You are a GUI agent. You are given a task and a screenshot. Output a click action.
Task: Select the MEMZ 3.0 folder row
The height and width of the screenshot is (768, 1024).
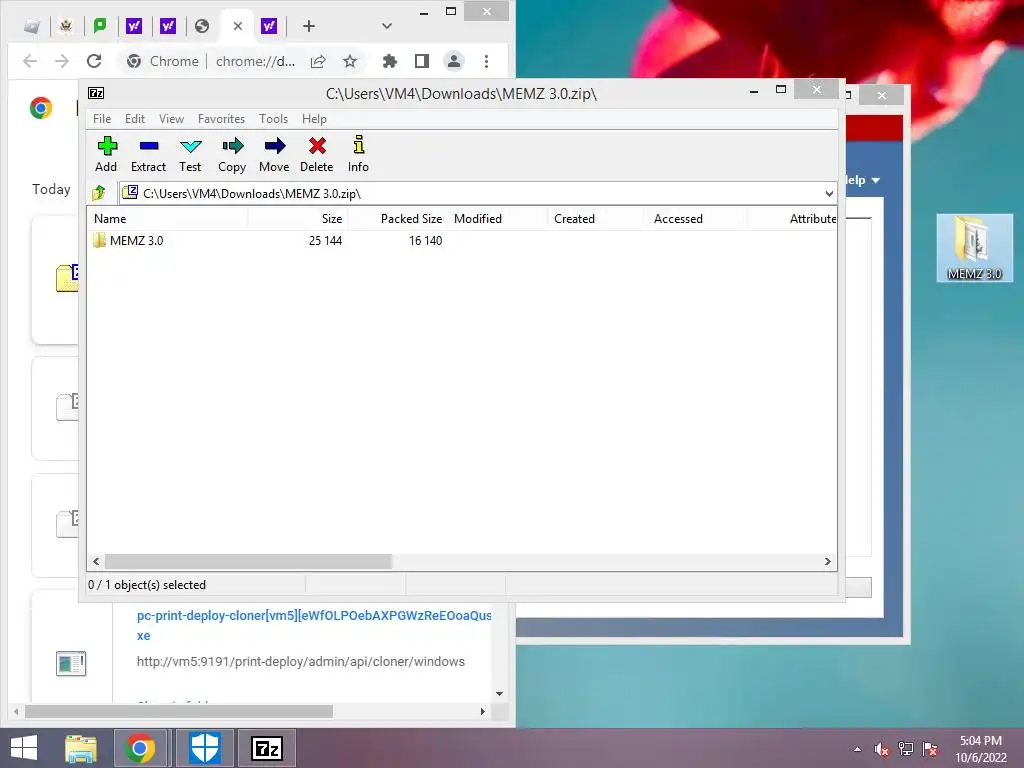[461, 240]
